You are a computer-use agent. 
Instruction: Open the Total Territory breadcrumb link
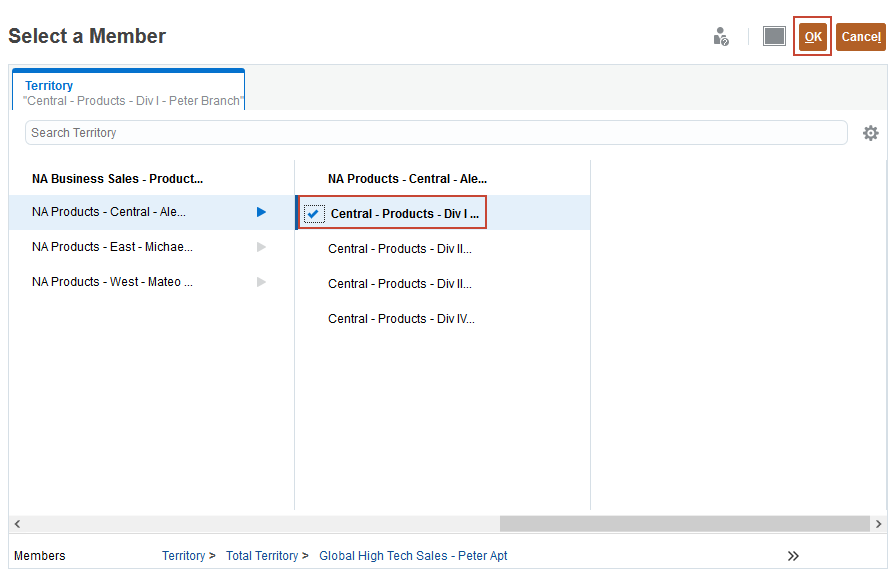coord(262,556)
